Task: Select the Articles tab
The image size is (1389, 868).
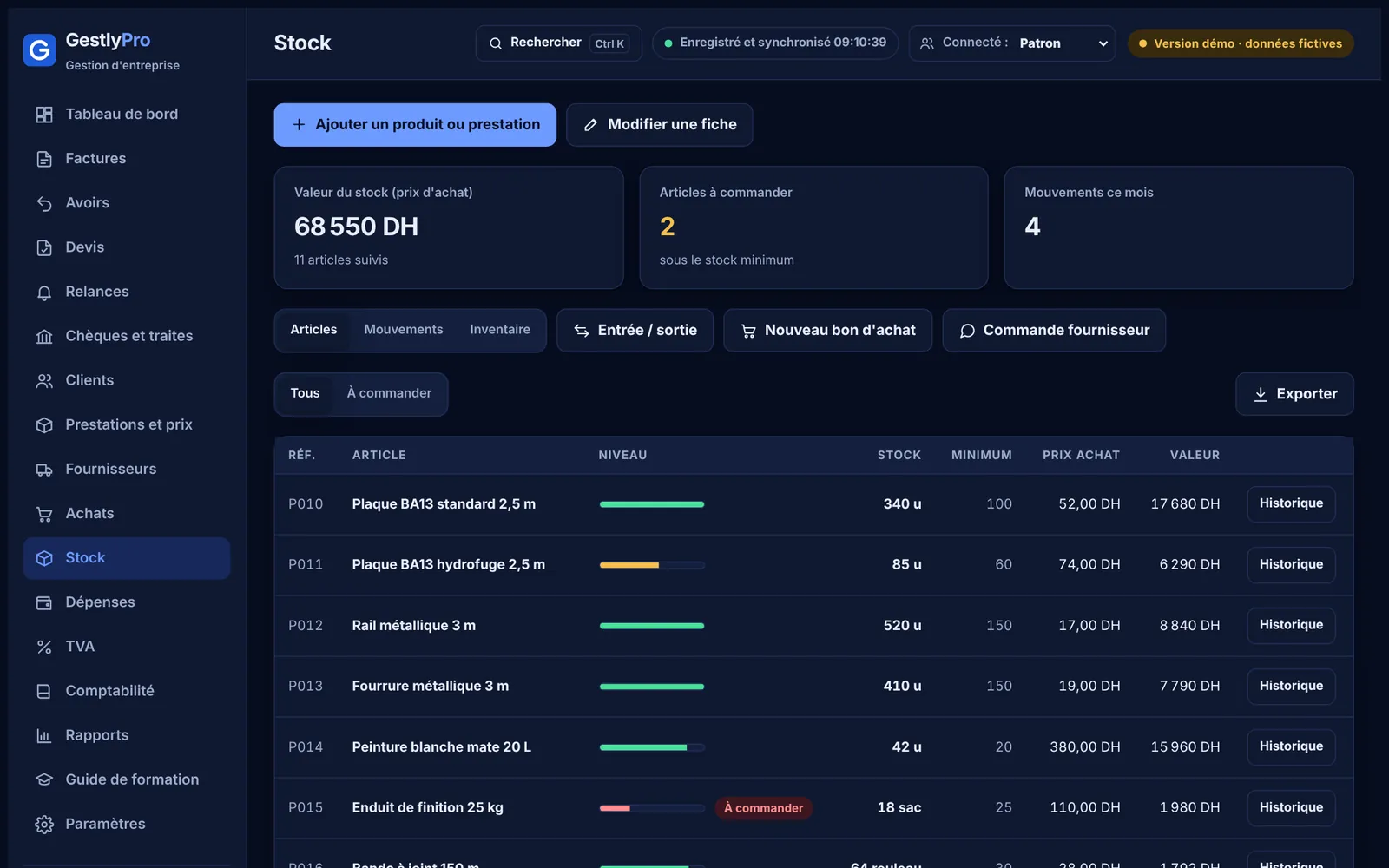Action: 313,330
